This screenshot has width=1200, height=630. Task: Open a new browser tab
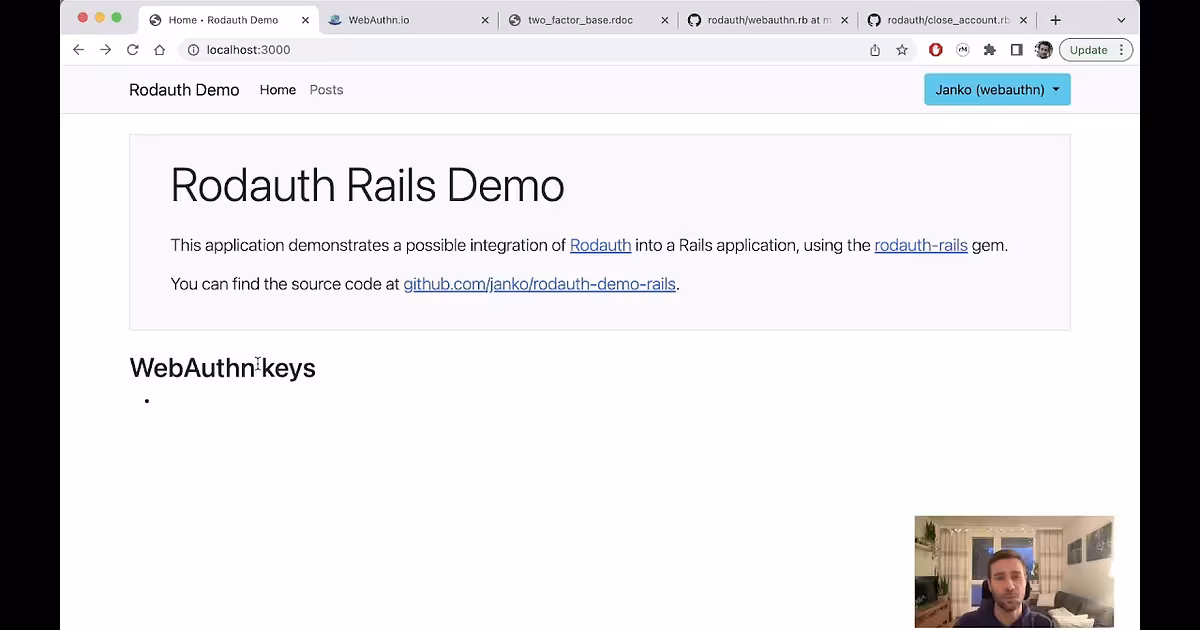point(1055,20)
